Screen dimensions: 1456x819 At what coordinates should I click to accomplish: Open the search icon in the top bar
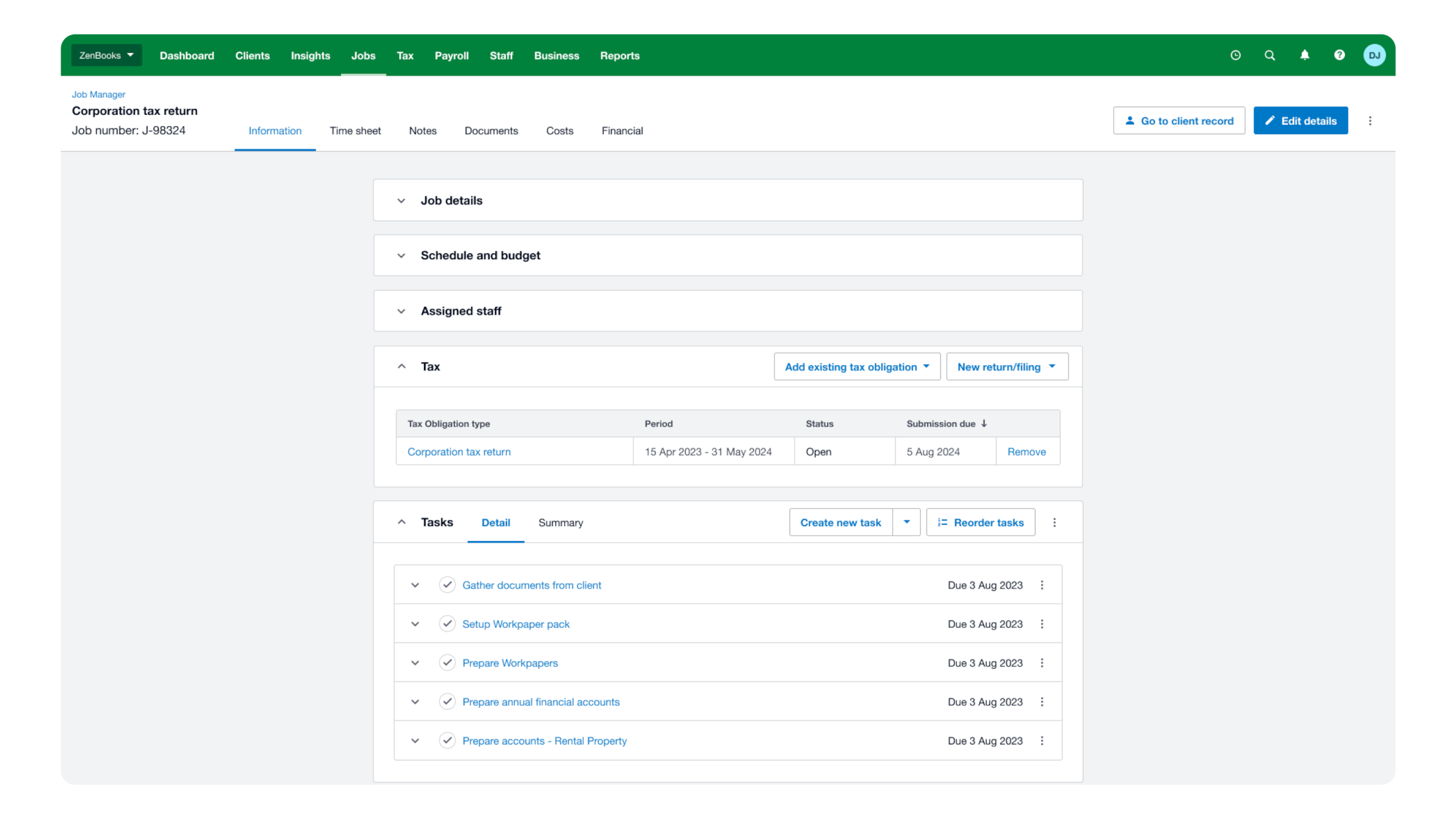pyautogui.click(x=1269, y=55)
